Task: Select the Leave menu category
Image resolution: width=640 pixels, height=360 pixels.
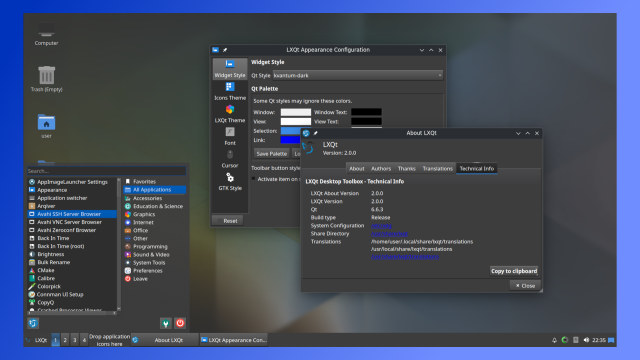Action: [155, 279]
